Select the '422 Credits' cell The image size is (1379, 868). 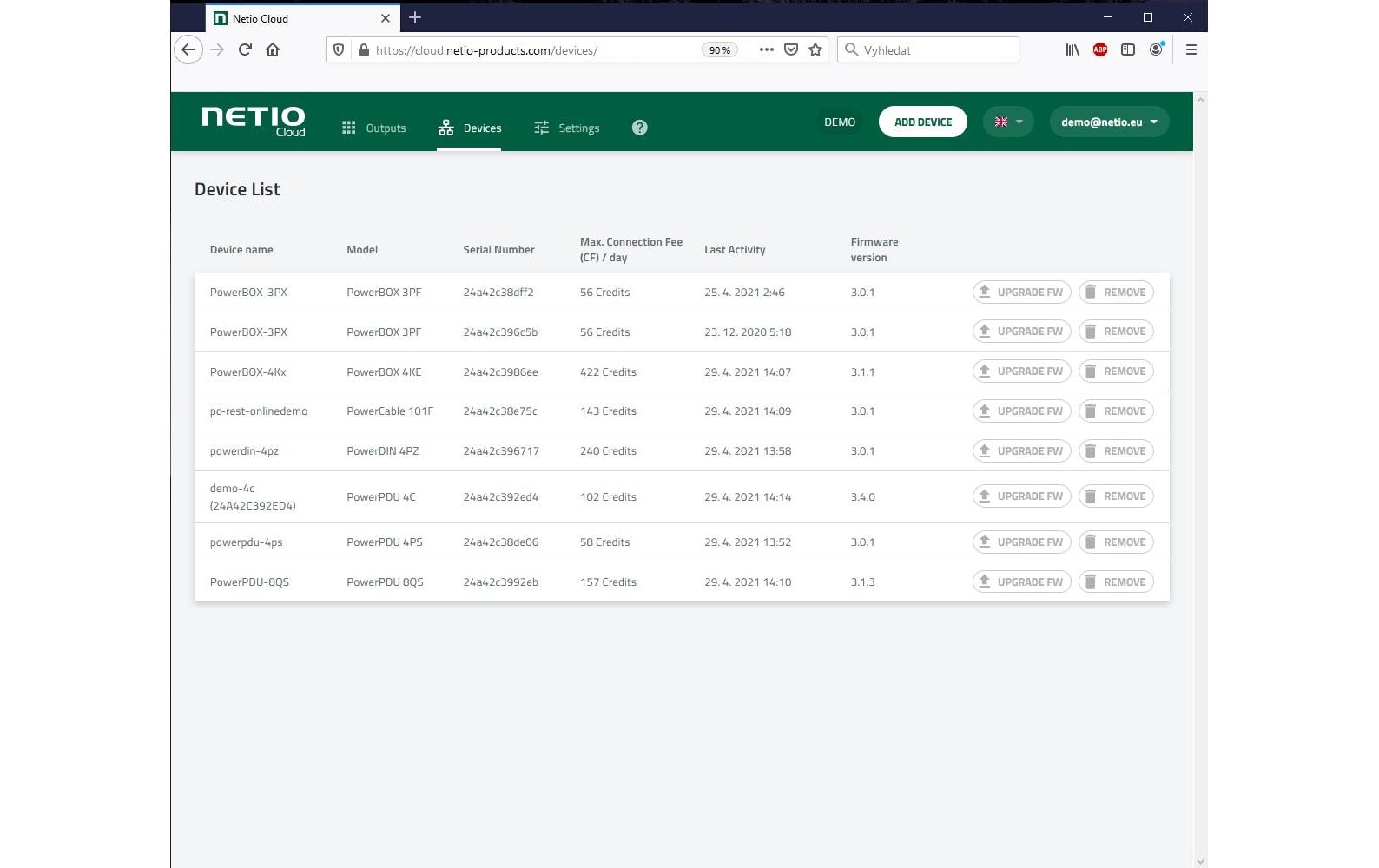point(608,372)
